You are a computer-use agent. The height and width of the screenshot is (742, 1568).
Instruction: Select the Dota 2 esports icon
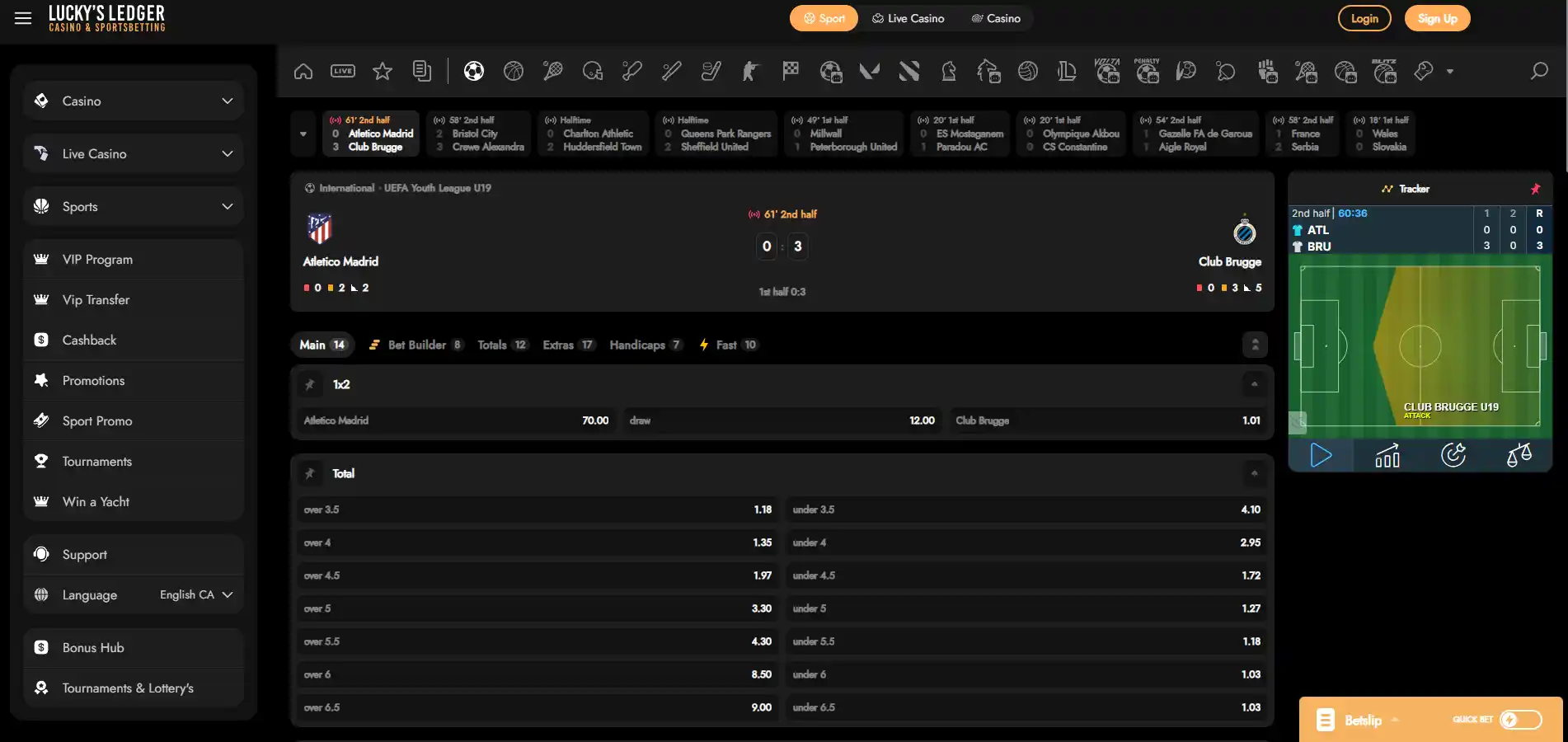pyautogui.click(x=909, y=72)
